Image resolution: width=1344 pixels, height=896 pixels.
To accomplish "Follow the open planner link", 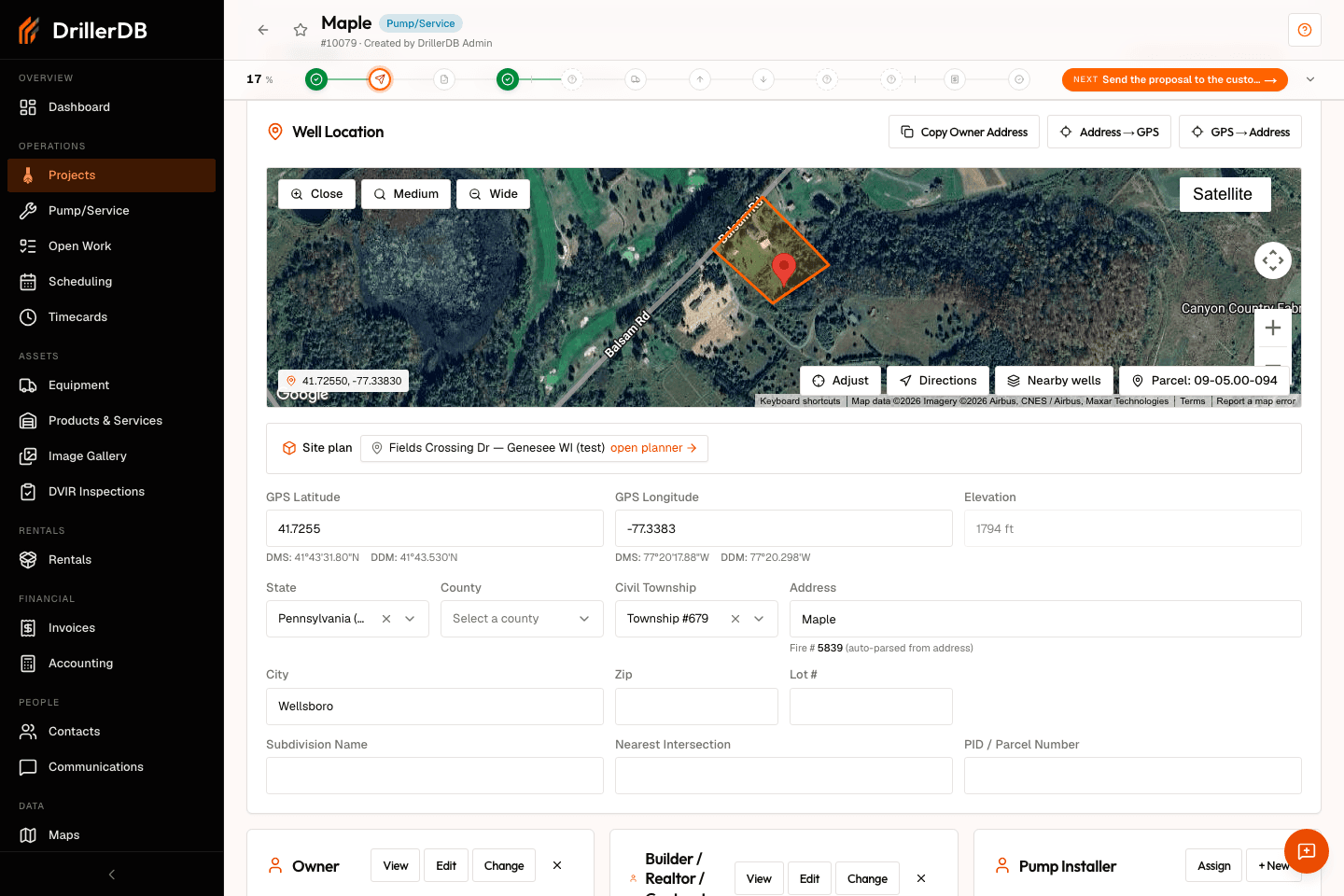I will (x=653, y=448).
